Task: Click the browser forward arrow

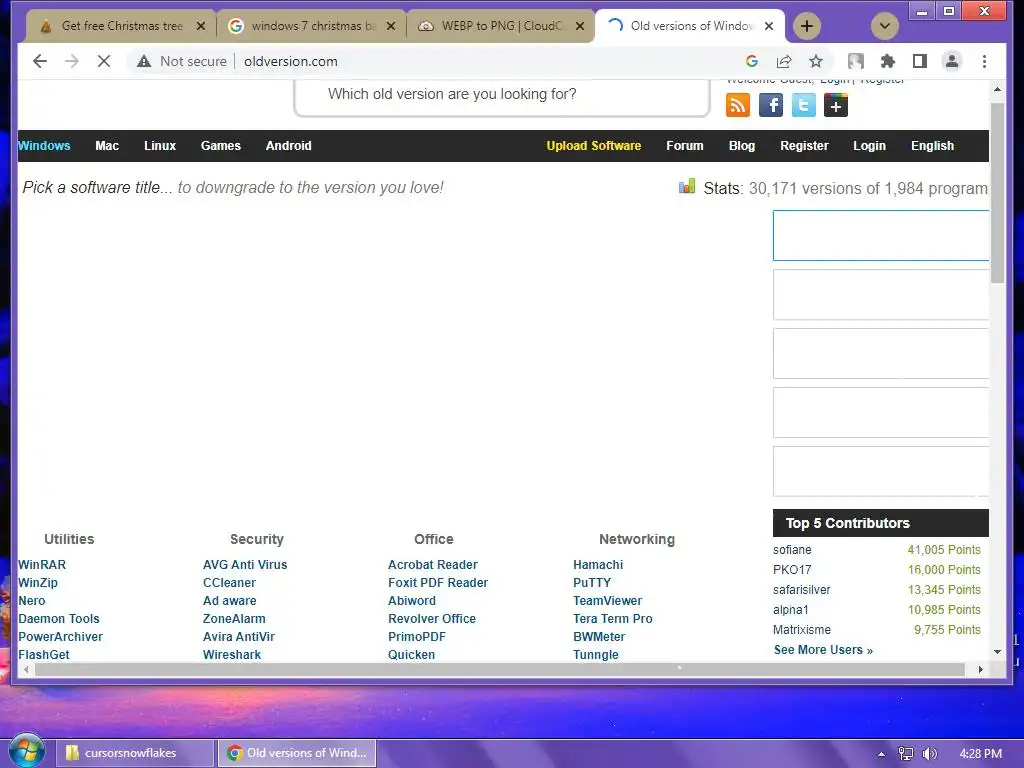Action: click(72, 61)
